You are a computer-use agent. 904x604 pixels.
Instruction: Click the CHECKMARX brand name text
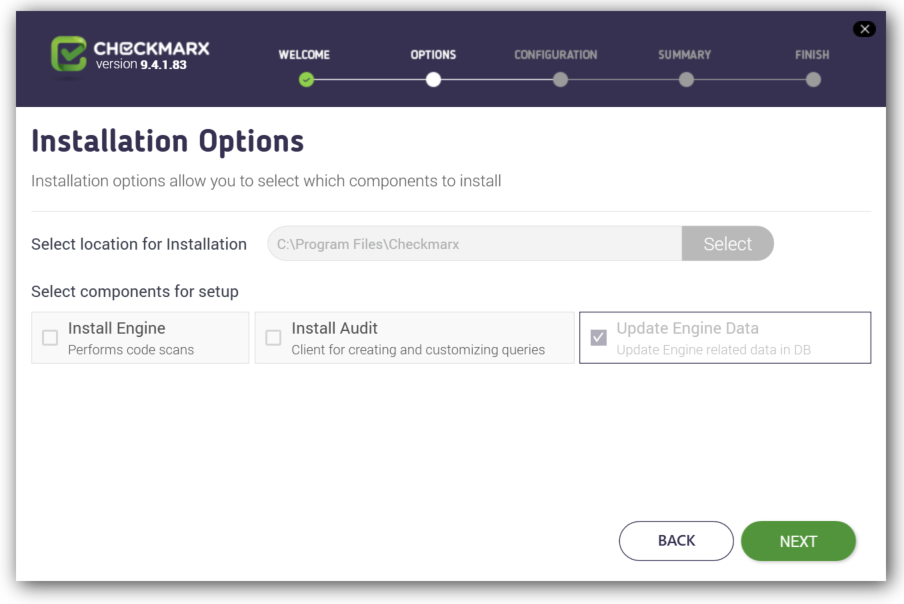[152, 48]
